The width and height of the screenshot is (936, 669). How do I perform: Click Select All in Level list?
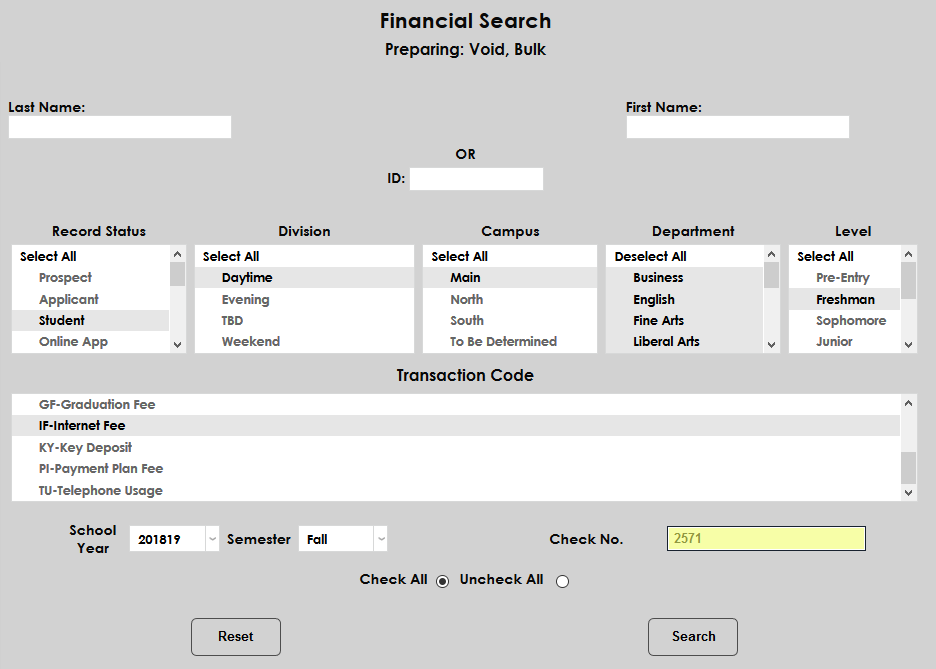tap(845, 256)
